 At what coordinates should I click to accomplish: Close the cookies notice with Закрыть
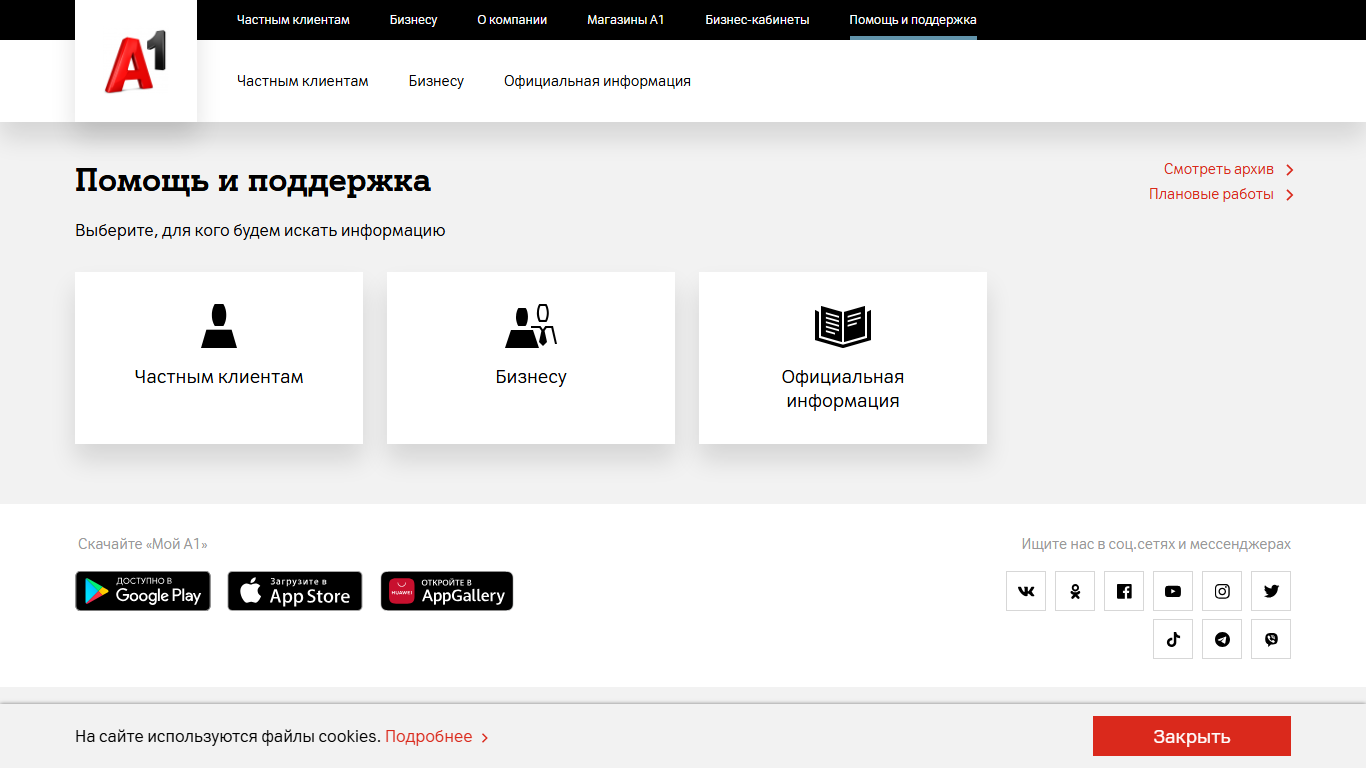(1192, 736)
